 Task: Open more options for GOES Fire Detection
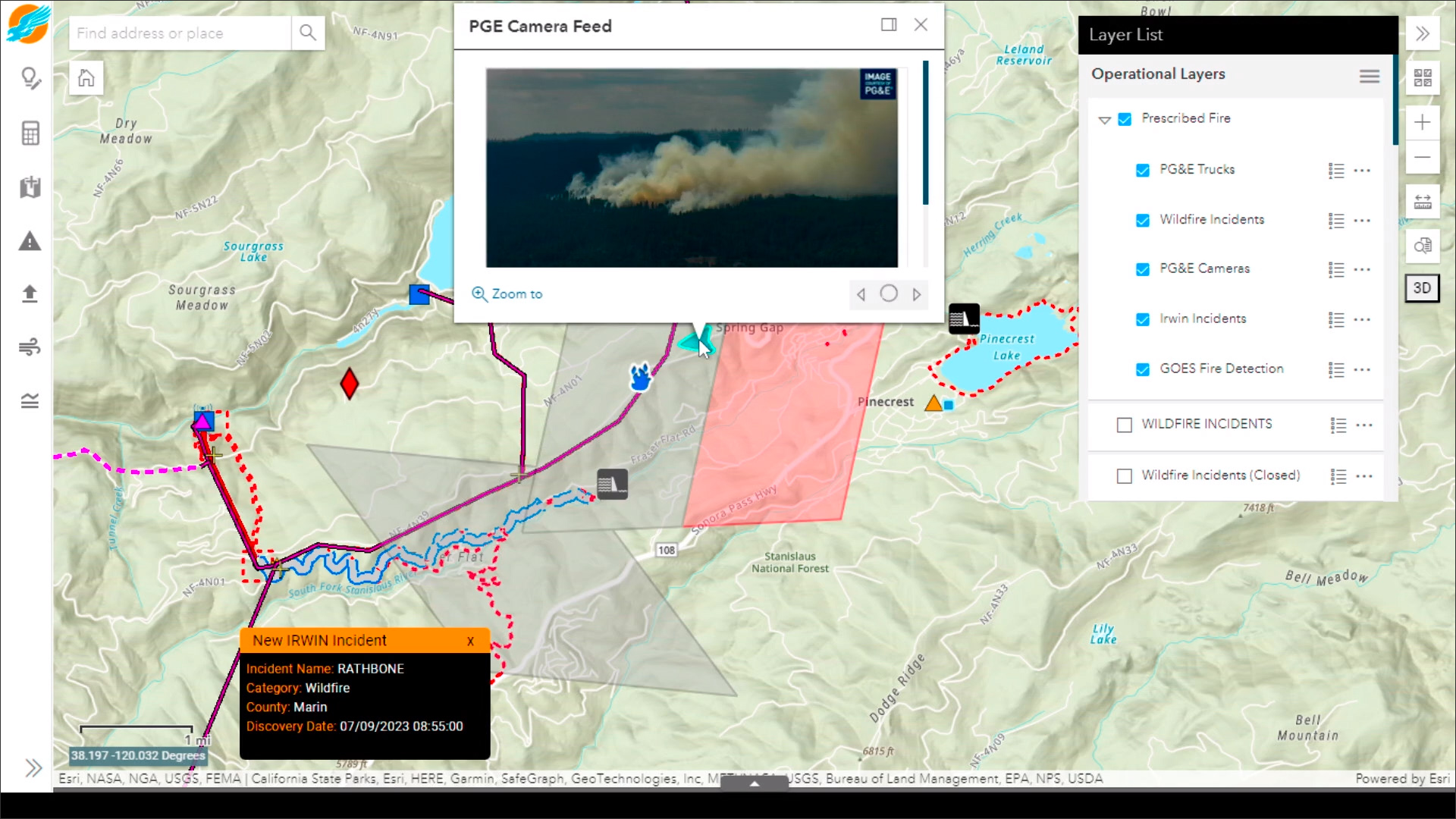coord(1362,370)
